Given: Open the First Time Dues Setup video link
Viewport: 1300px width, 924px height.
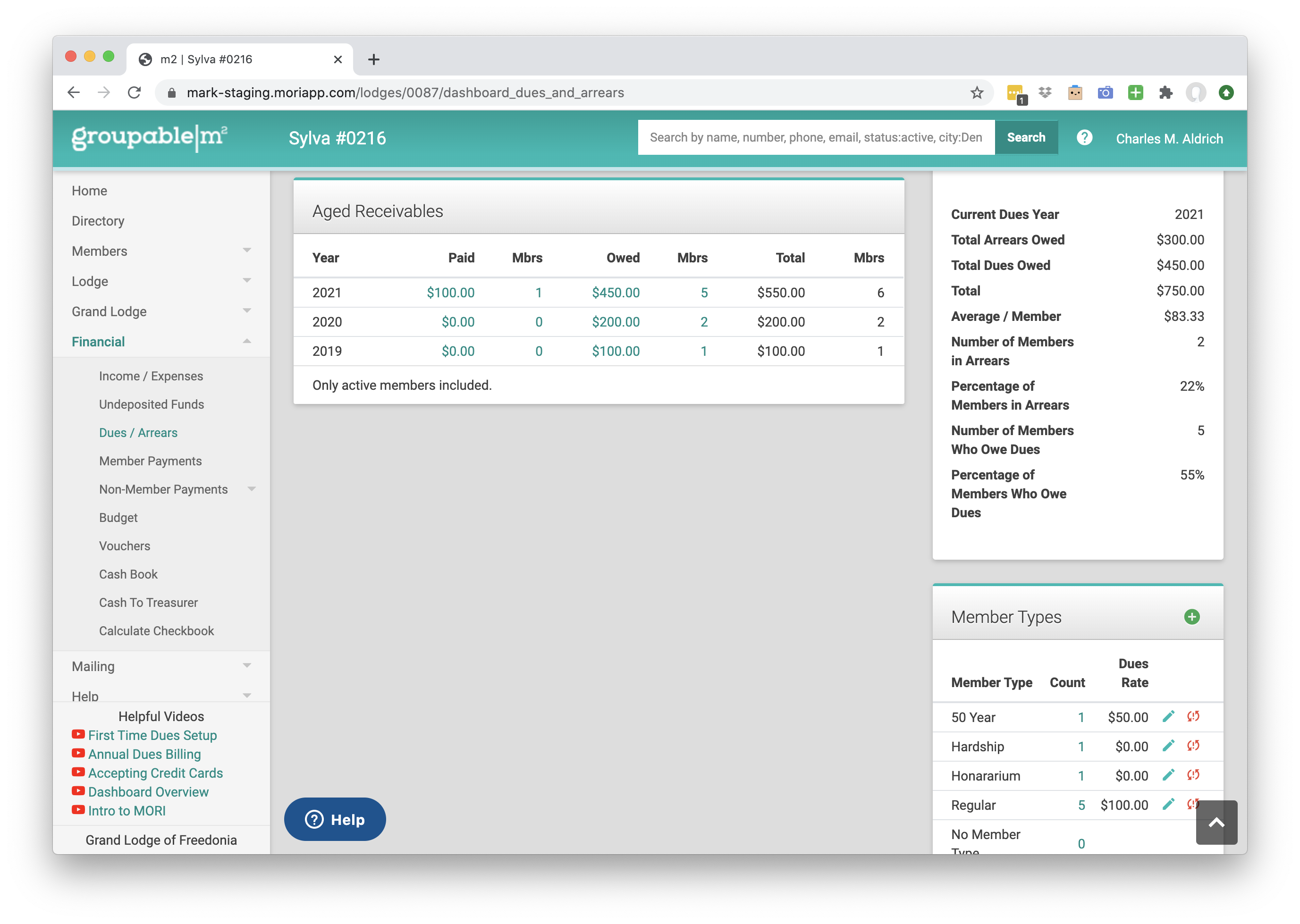Looking at the screenshot, I should [x=152, y=735].
